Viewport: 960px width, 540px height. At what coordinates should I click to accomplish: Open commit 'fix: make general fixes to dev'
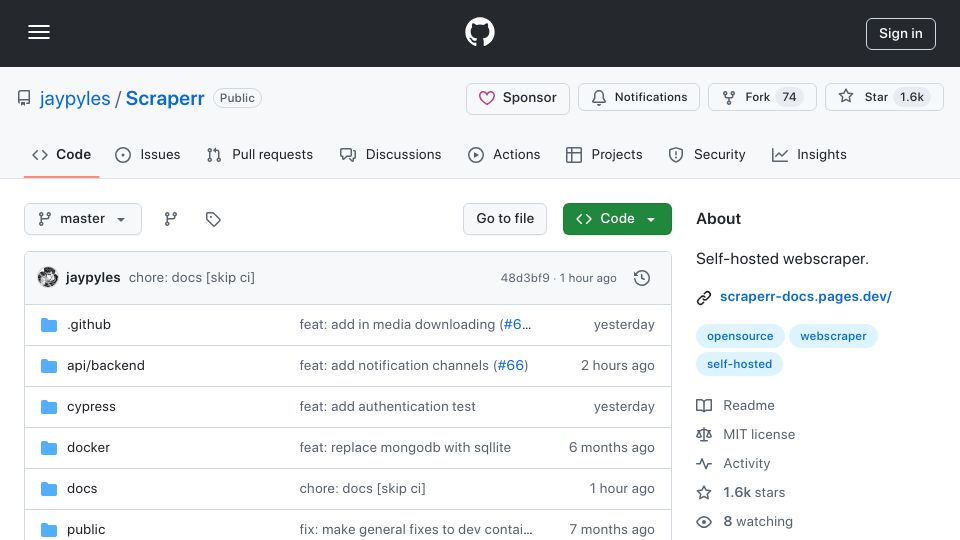pyautogui.click(x=416, y=530)
